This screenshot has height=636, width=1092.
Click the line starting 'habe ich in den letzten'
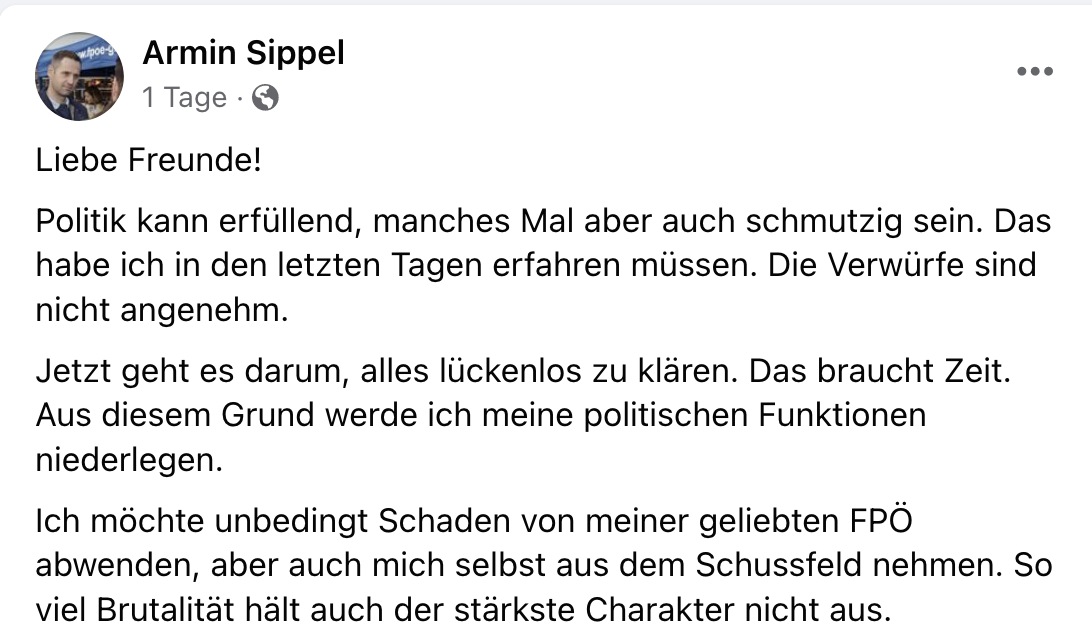pyautogui.click(x=536, y=265)
